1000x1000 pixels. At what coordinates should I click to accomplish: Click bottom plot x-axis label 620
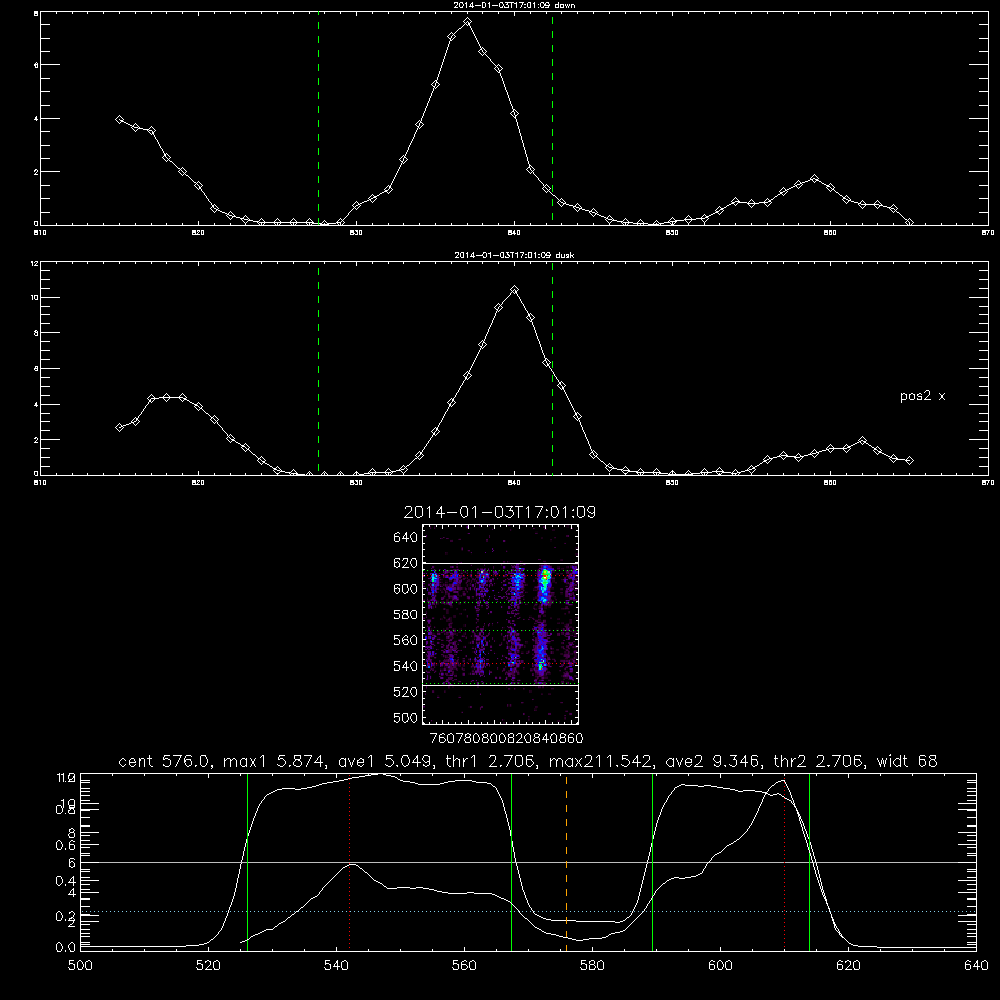tap(848, 966)
